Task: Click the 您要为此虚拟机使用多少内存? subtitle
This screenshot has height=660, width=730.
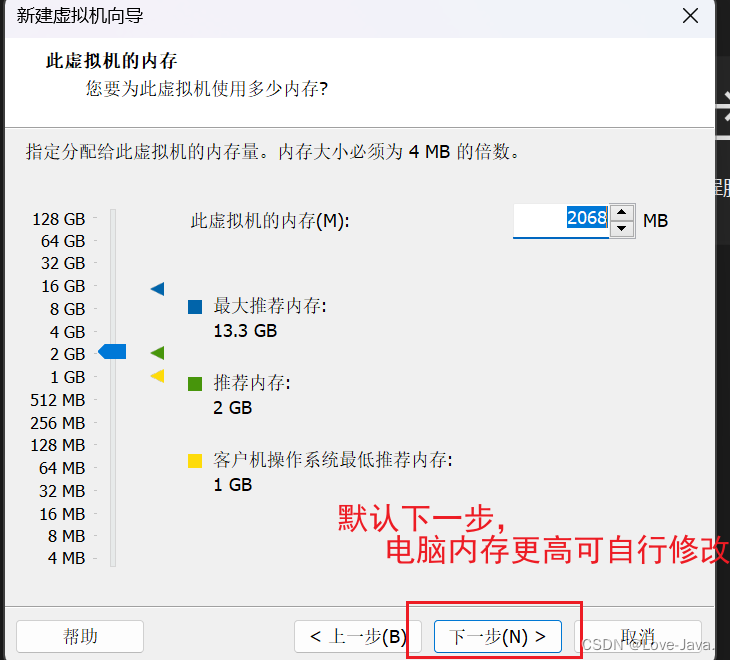Action: tap(207, 88)
